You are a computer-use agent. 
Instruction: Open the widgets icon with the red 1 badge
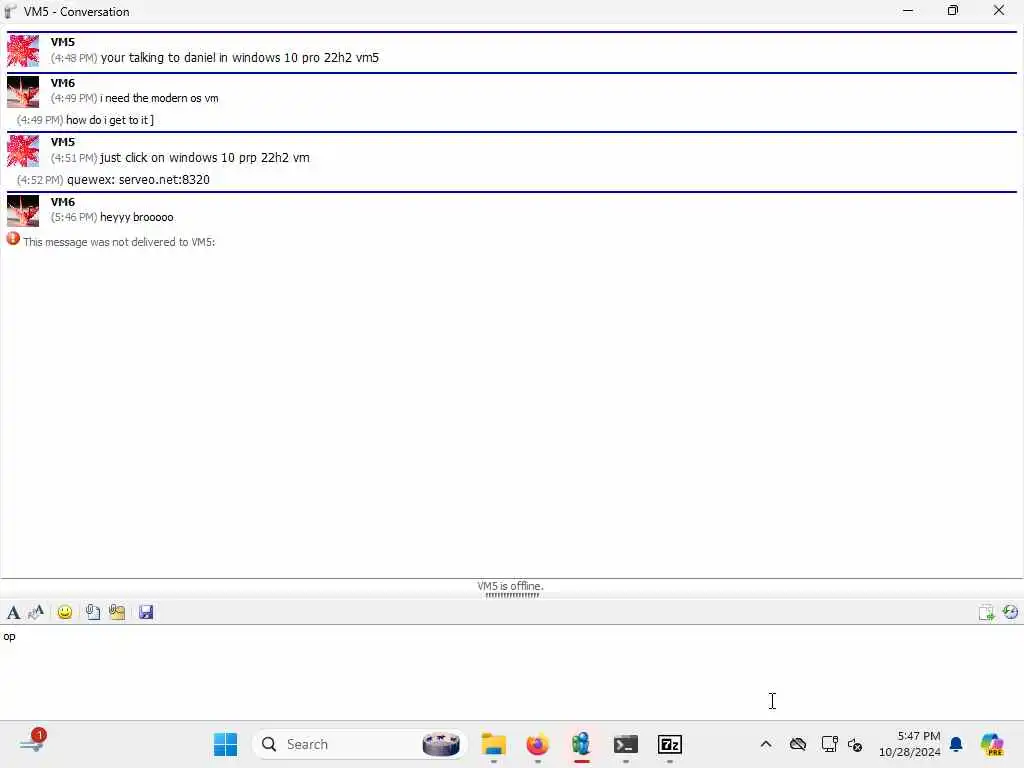click(x=33, y=741)
